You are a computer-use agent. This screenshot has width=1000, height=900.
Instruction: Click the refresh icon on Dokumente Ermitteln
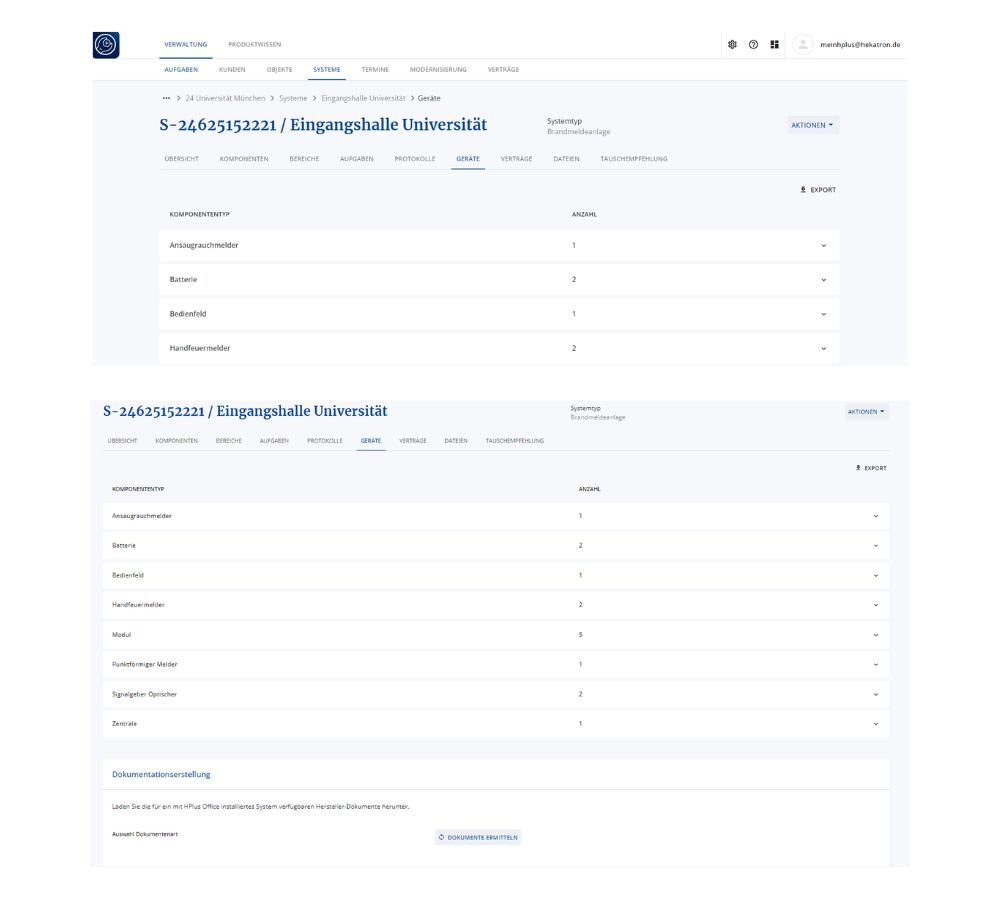pos(442,837)
